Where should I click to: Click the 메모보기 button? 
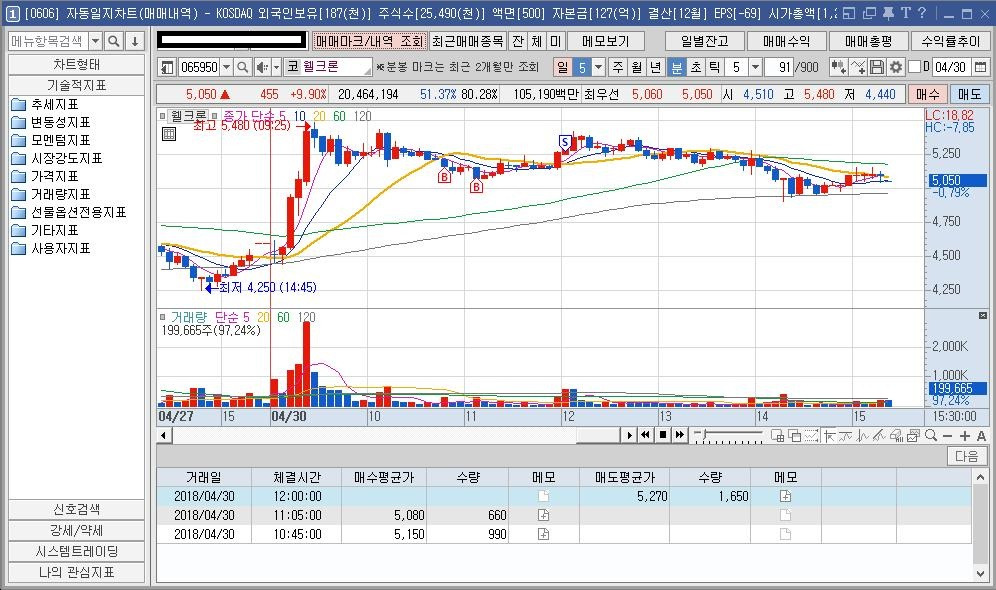coord(605,41)
